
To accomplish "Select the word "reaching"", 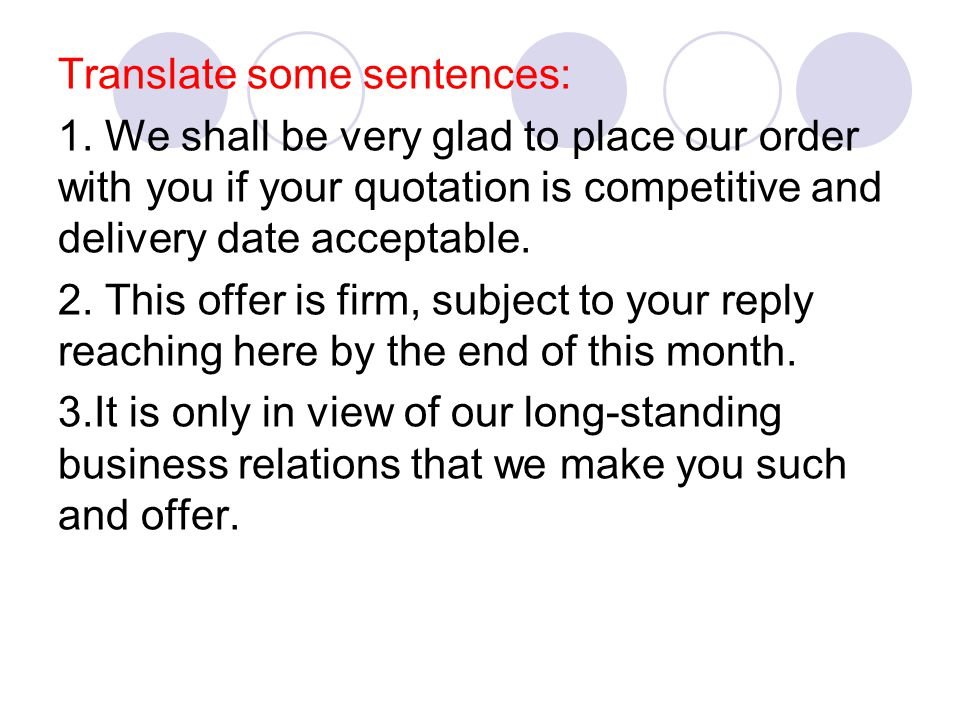I will click(140, 353).
